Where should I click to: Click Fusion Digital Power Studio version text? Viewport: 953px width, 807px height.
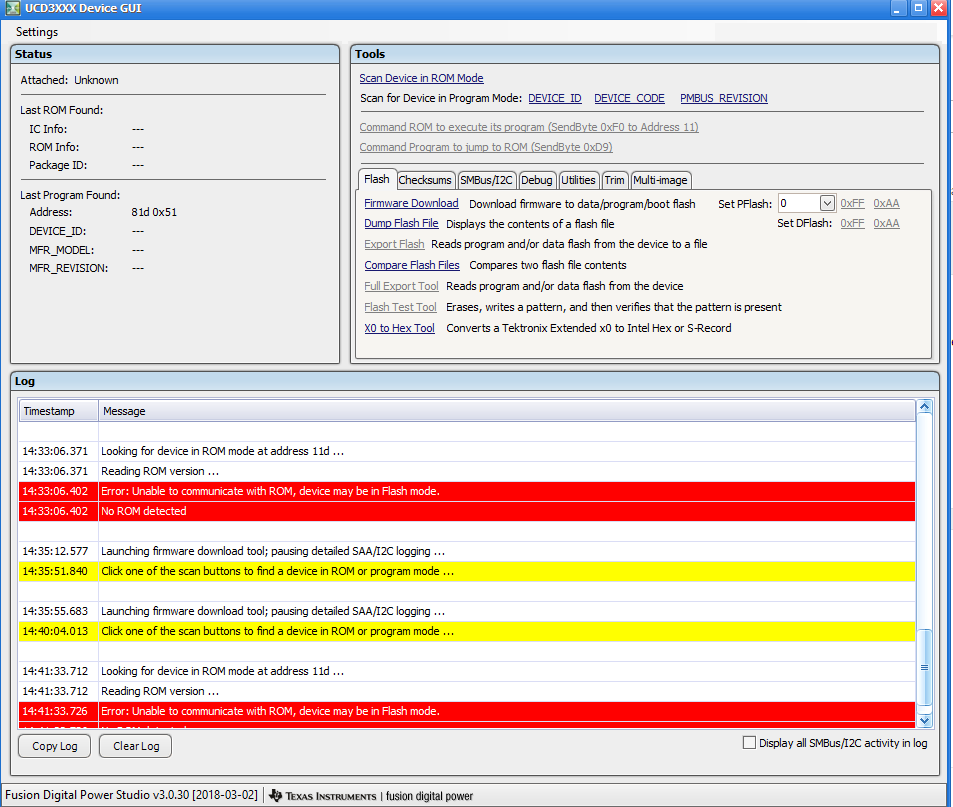pyautogui.click(x=131, y=795)
